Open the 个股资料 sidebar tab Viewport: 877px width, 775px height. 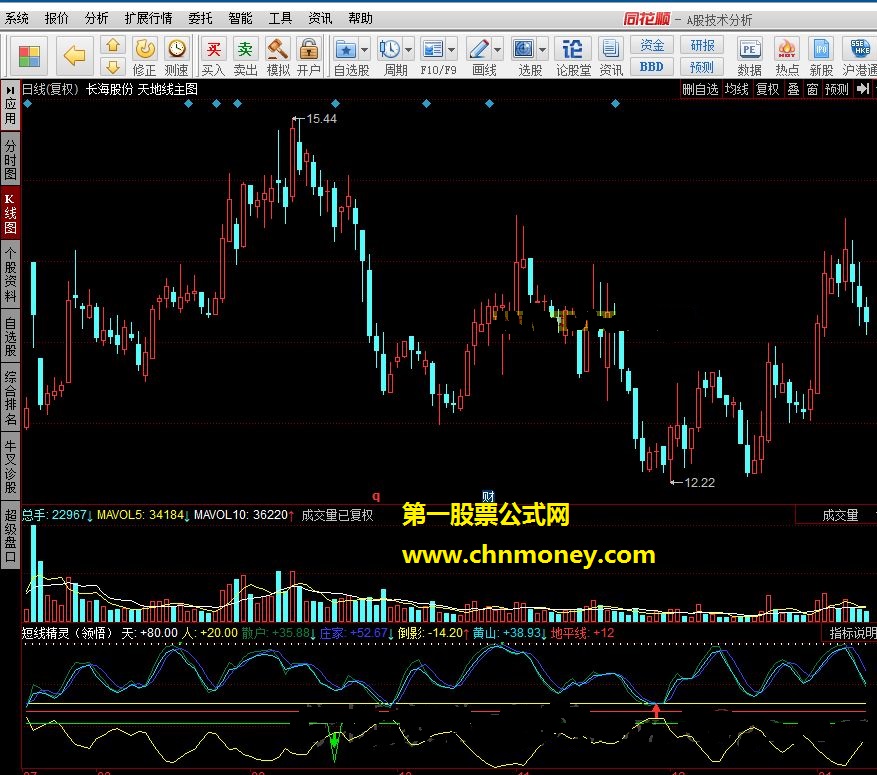(x=10, y=275)
